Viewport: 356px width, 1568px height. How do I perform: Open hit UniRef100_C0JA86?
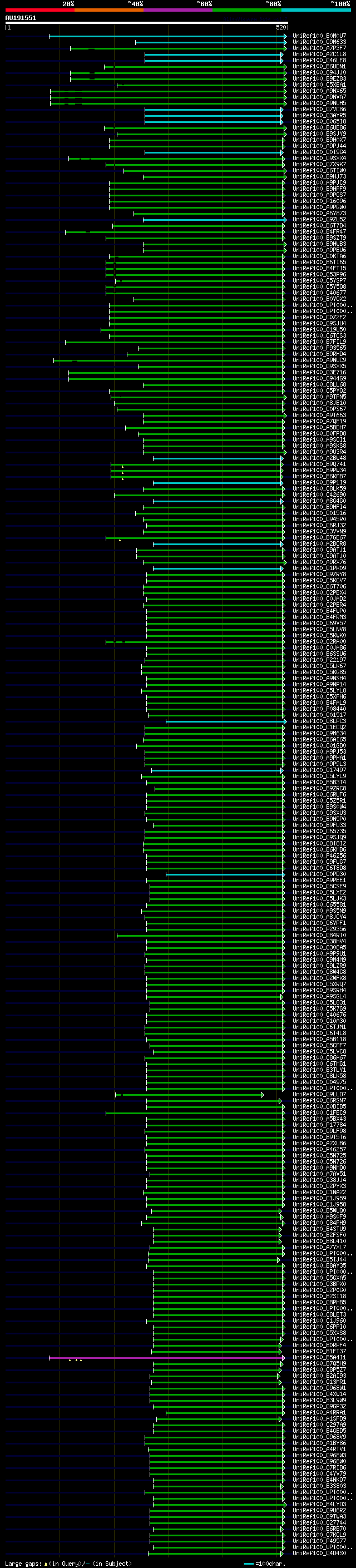pyautogui.click(x=319, y=647)
